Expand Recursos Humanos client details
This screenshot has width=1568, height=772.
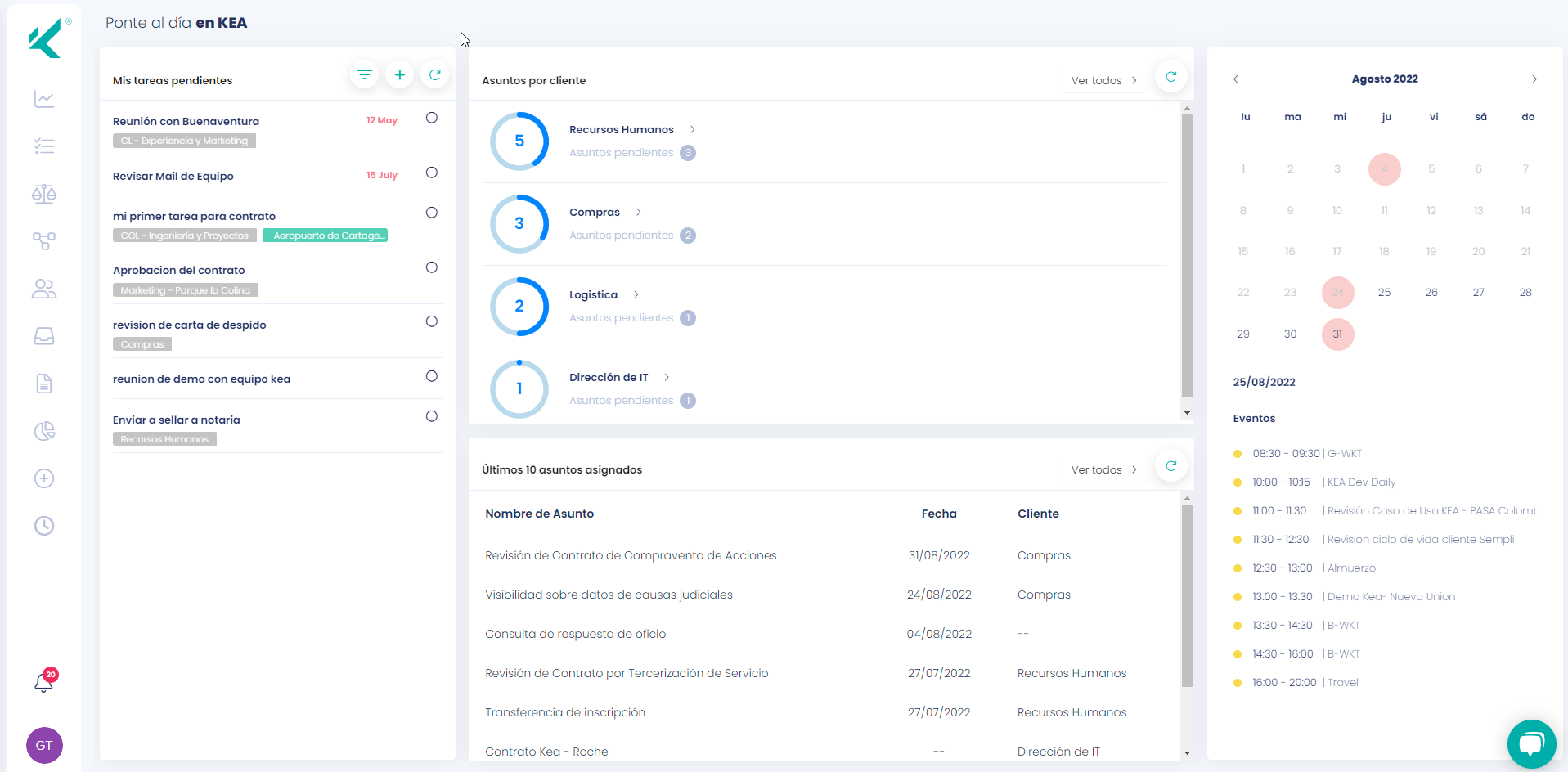click(x=692, y=129)
